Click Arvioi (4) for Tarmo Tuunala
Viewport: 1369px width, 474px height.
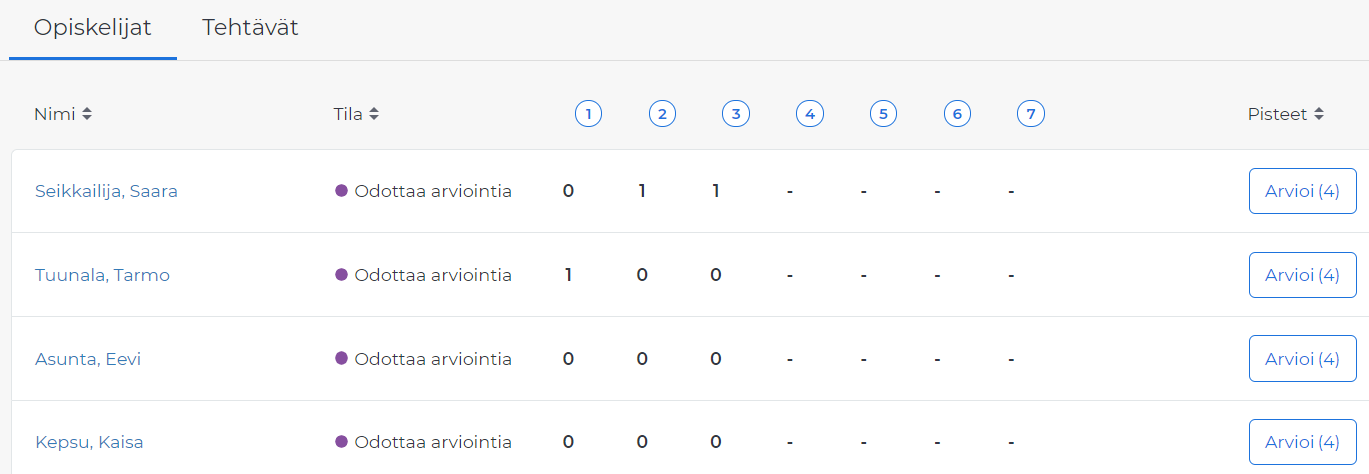point(1302,275)
